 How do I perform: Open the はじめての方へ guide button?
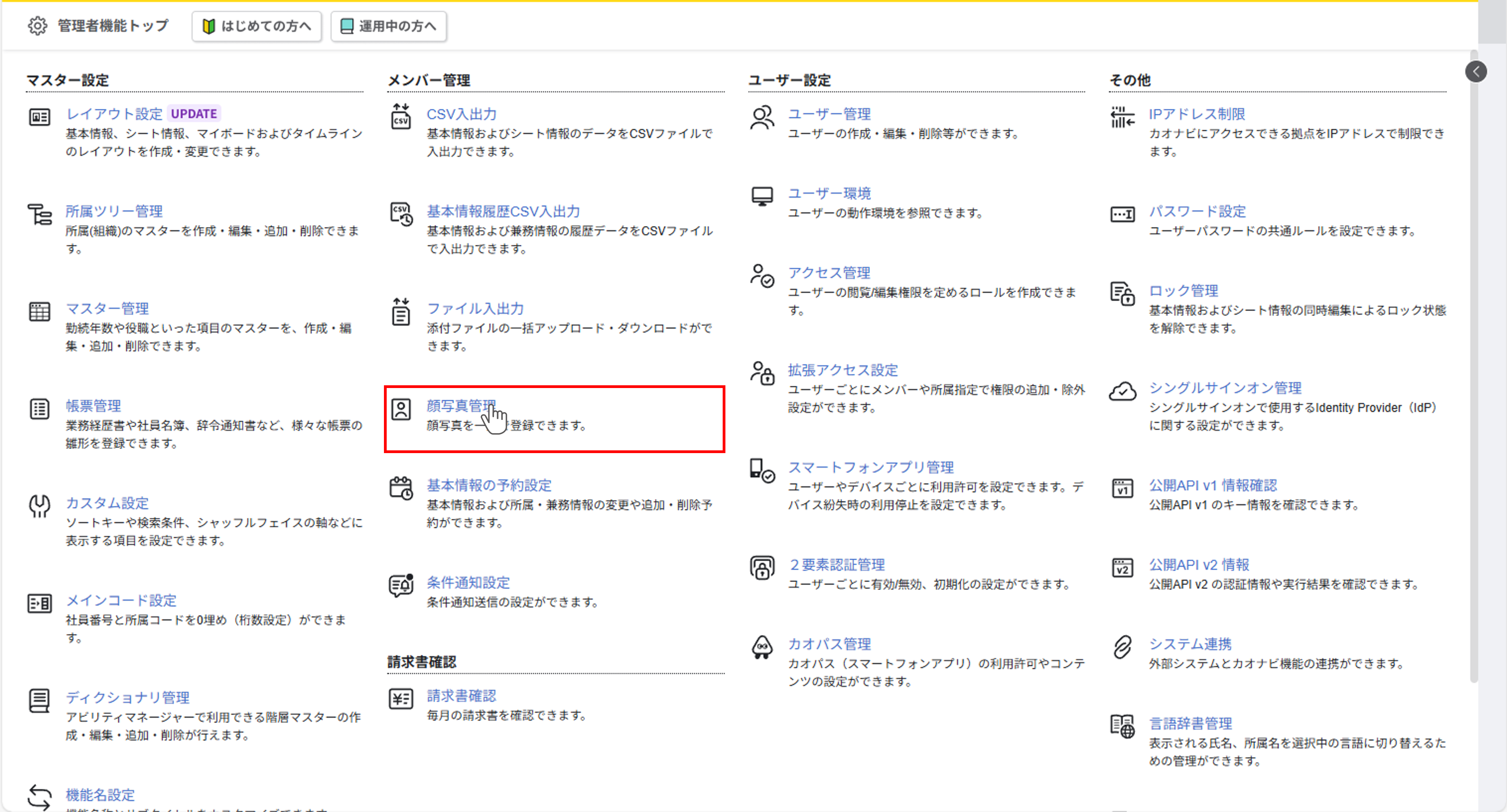tap(256, 26)
